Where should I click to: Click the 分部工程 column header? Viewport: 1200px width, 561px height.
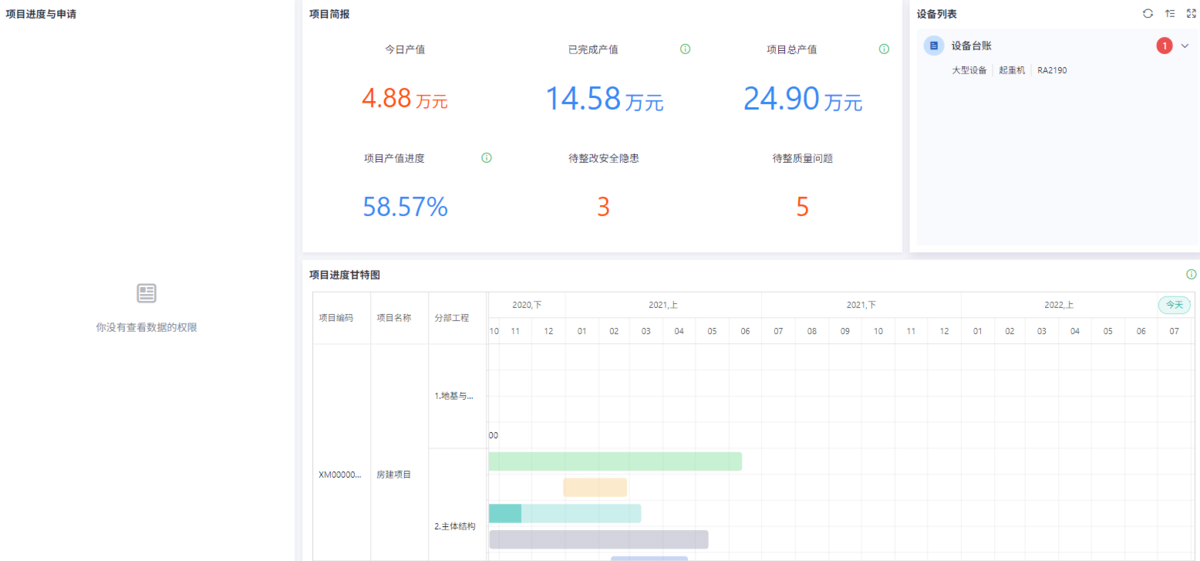point(452,318)
